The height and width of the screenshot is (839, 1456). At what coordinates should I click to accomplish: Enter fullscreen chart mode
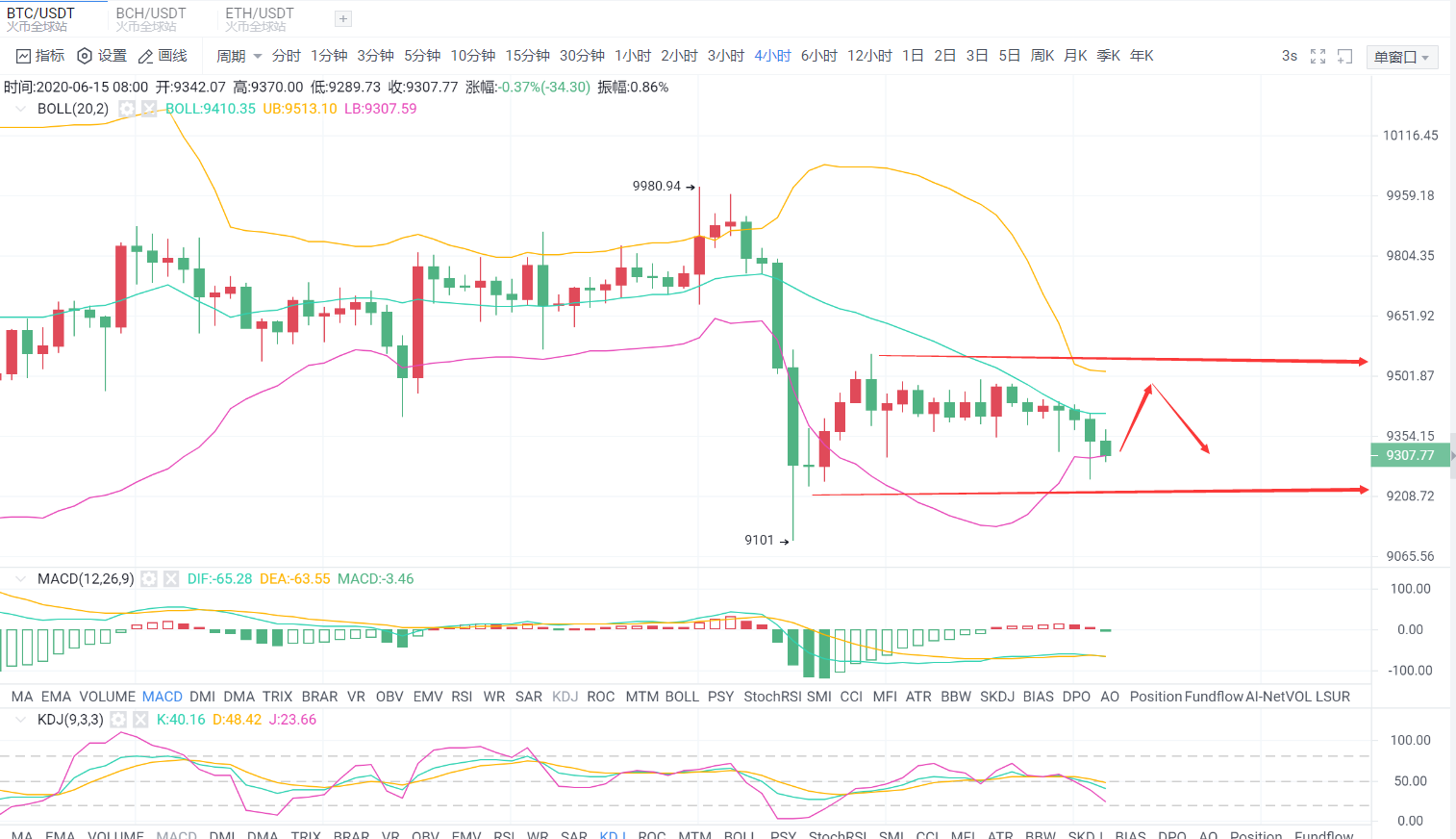point(1318,57)
